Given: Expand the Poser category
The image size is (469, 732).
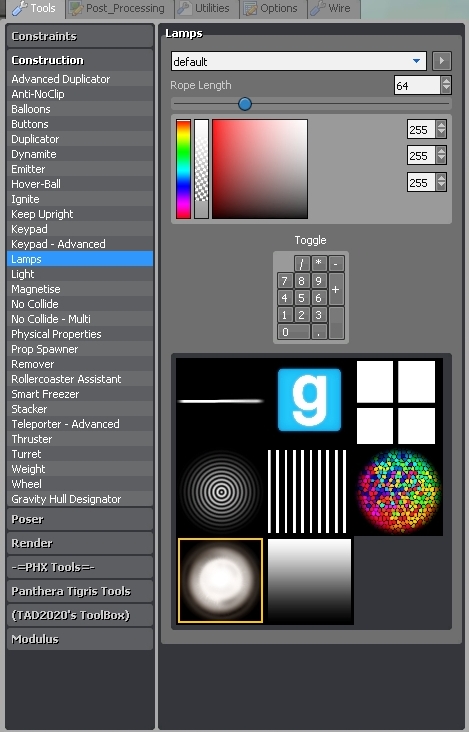Looking at the screenshot, I should click(x=80, y=519).
